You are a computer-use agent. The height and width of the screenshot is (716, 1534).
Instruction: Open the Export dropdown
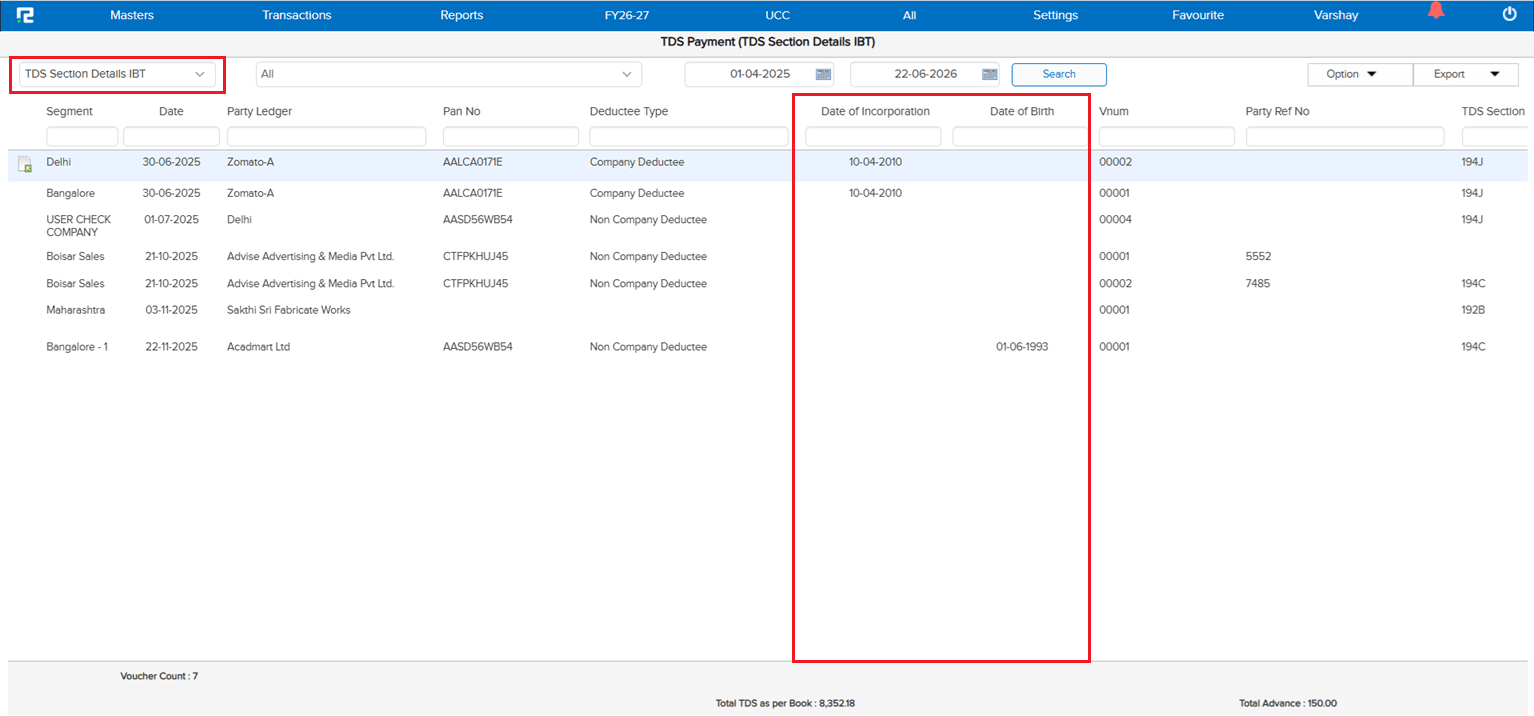[x=1466, y=74]
